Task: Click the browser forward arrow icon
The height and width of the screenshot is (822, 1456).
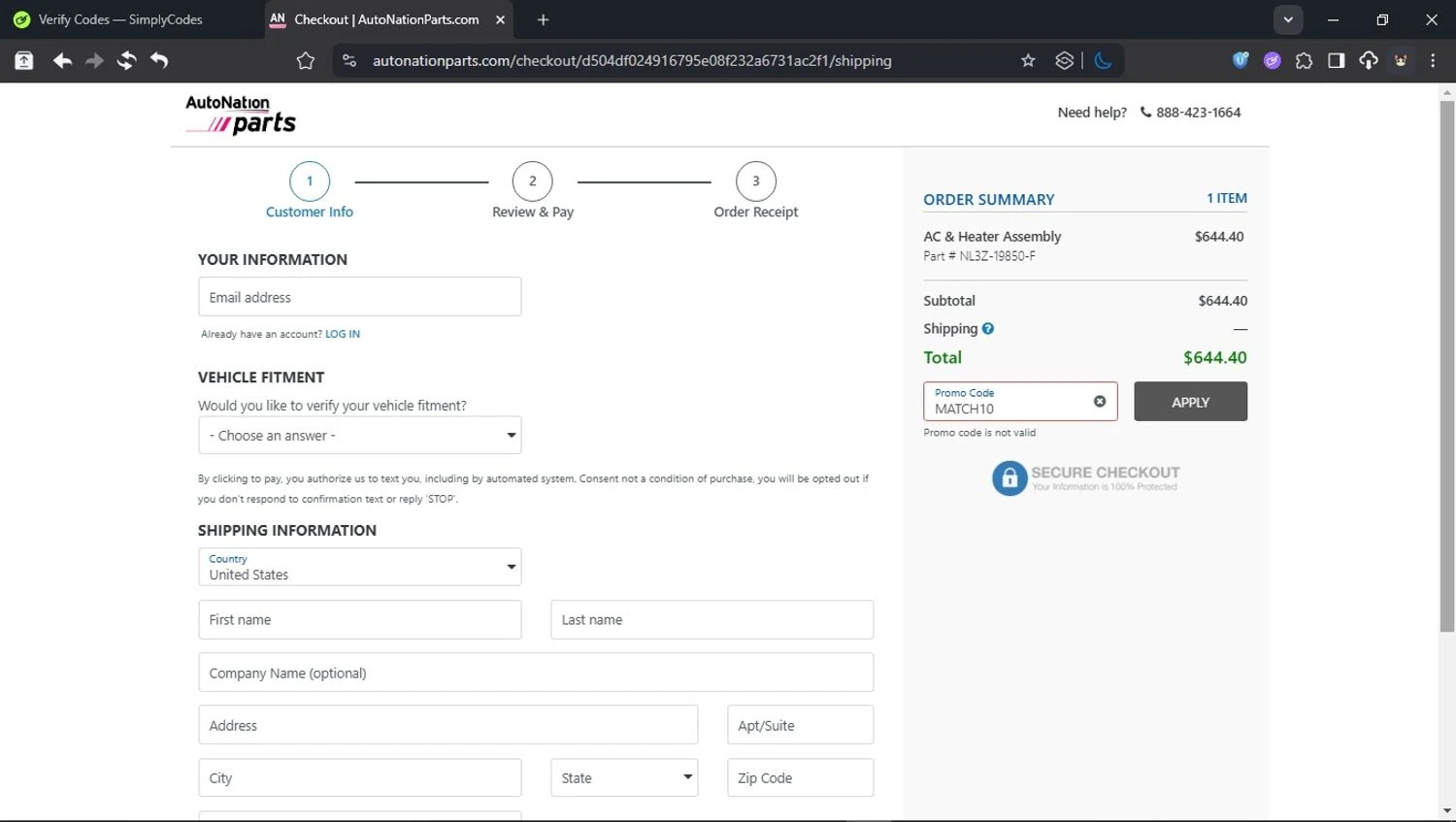Action: click(x=94, y=60)
